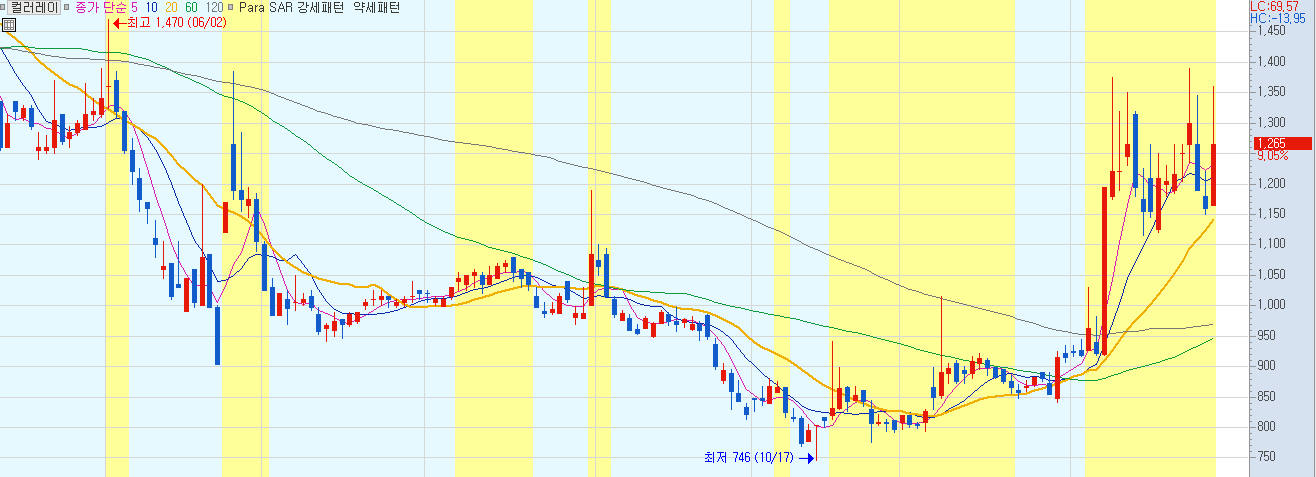Screen dimensions: 1316x477
Task: Click the 최저 746 (10/17) low marker
Action: point(760,458)
